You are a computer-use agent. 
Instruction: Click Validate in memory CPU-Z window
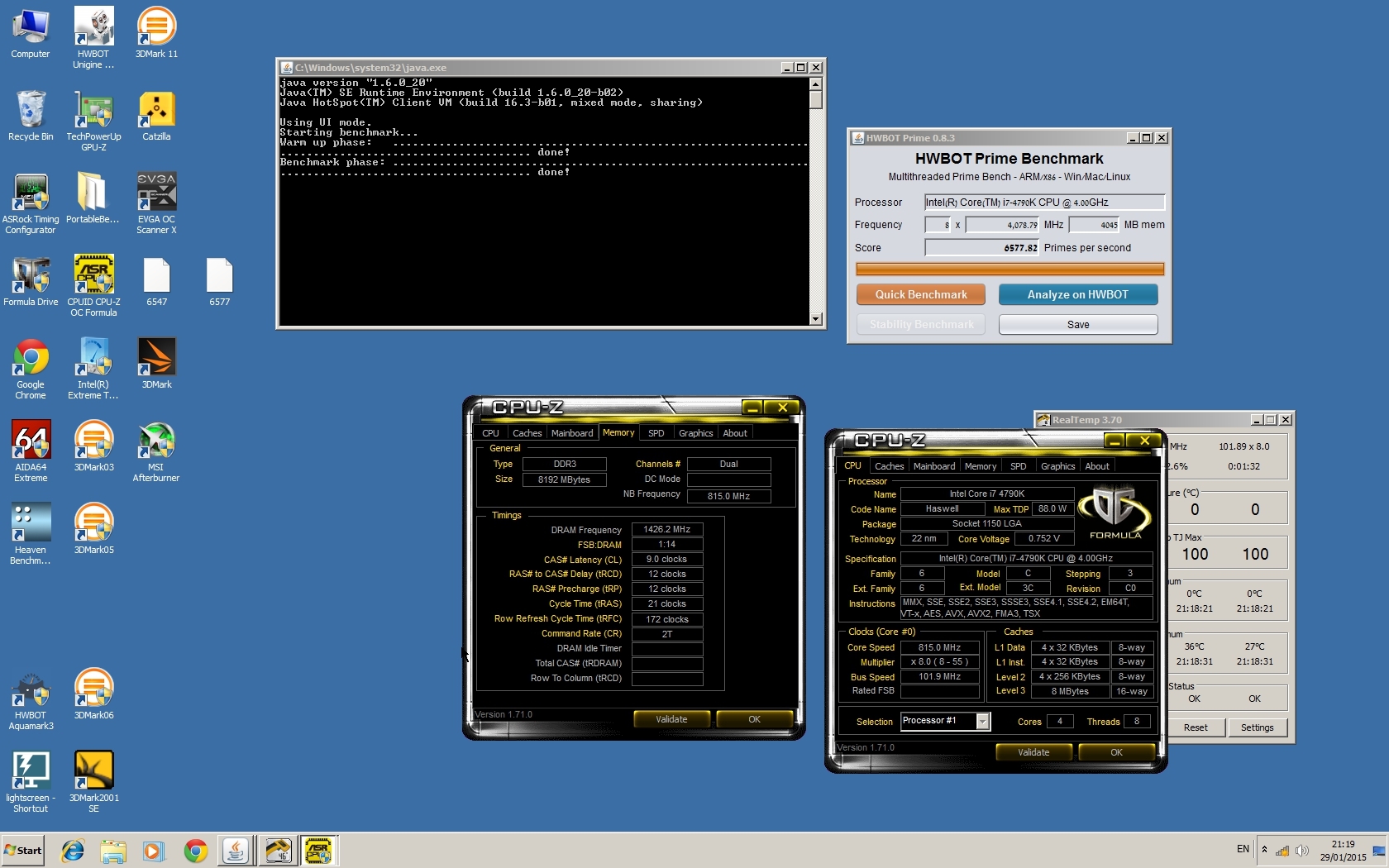(x=671, y=719)
